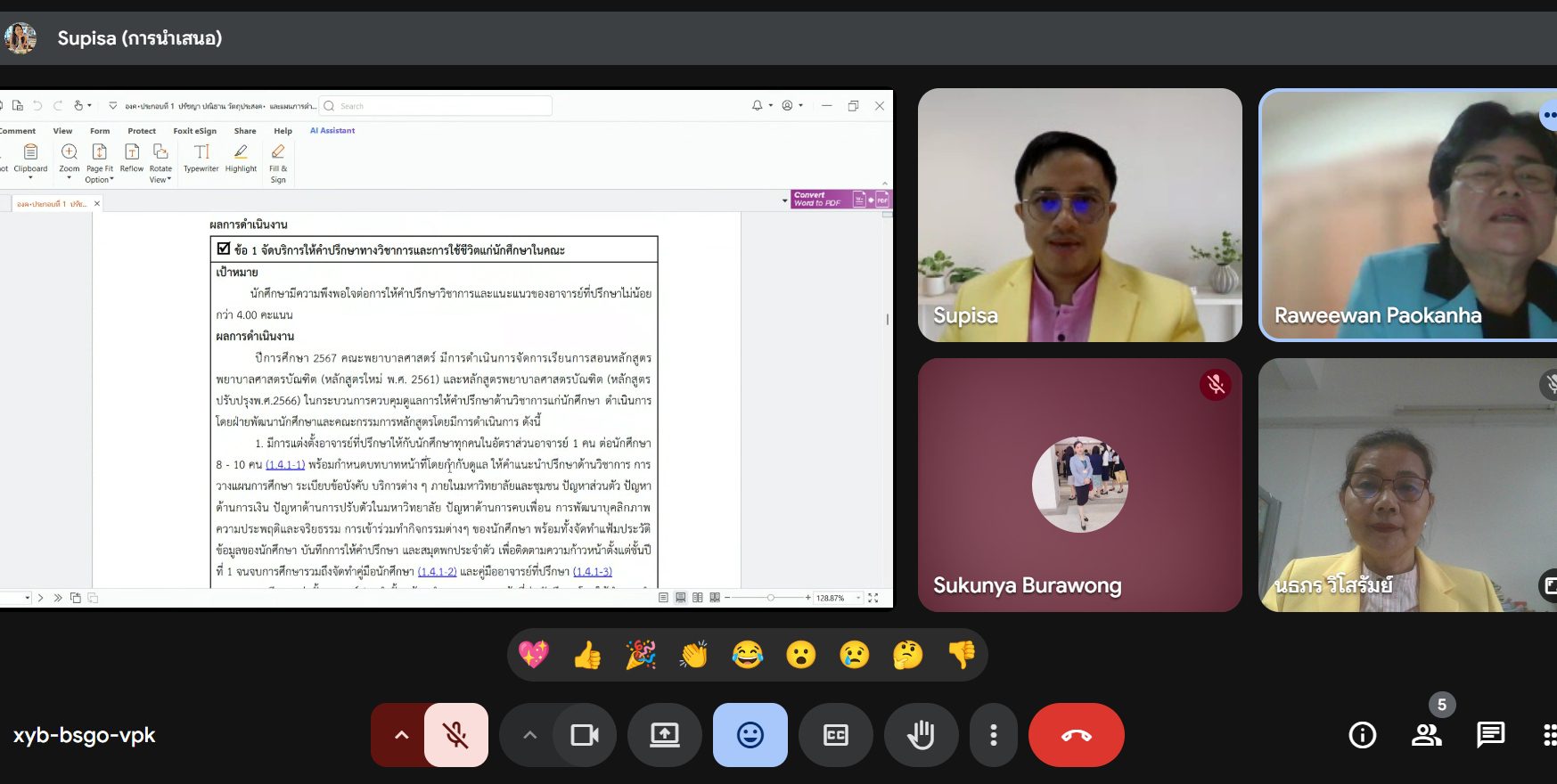Click the Foxit search box

436,106
